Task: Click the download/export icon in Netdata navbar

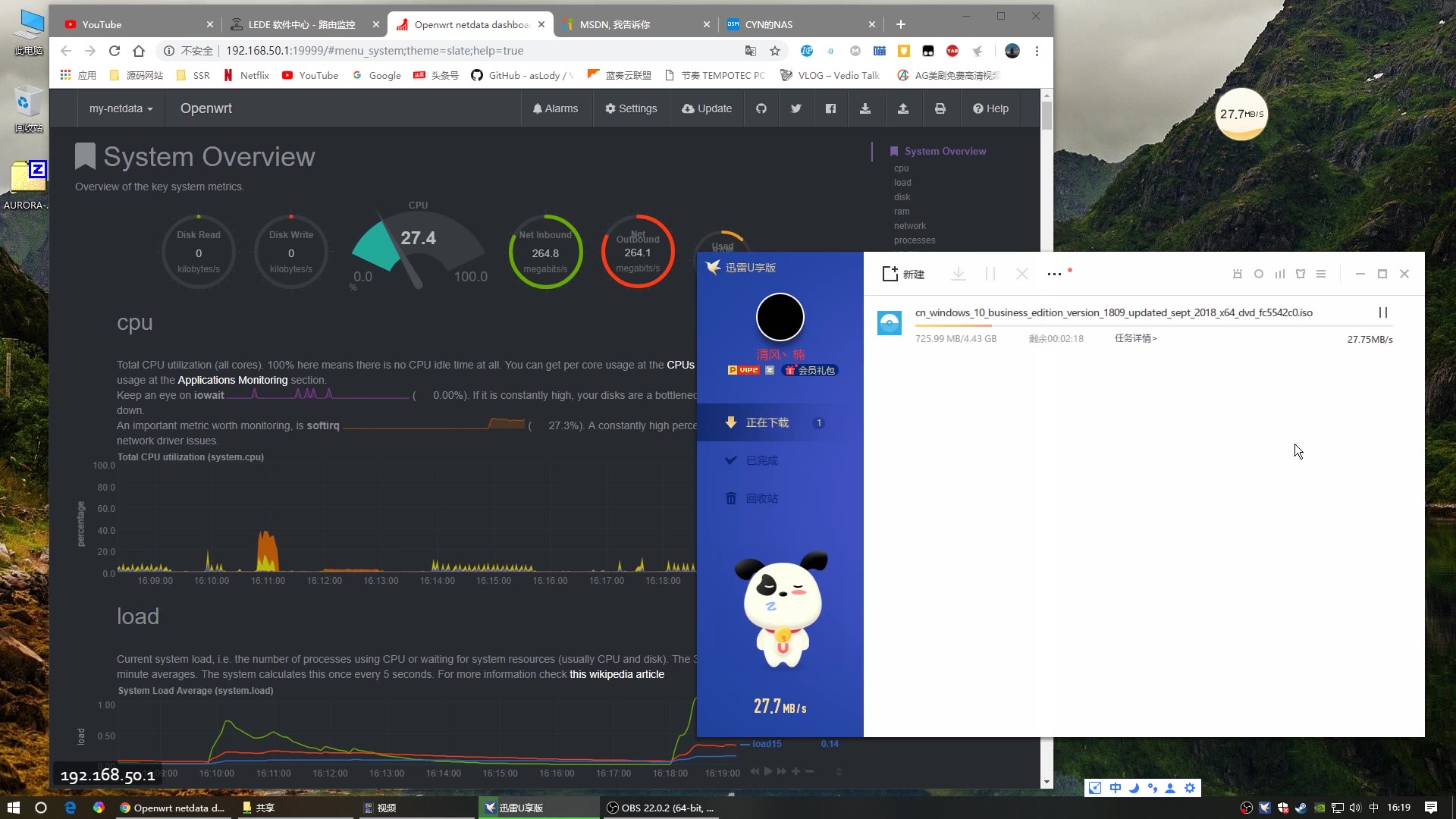Action: click(x=865, y=108)
